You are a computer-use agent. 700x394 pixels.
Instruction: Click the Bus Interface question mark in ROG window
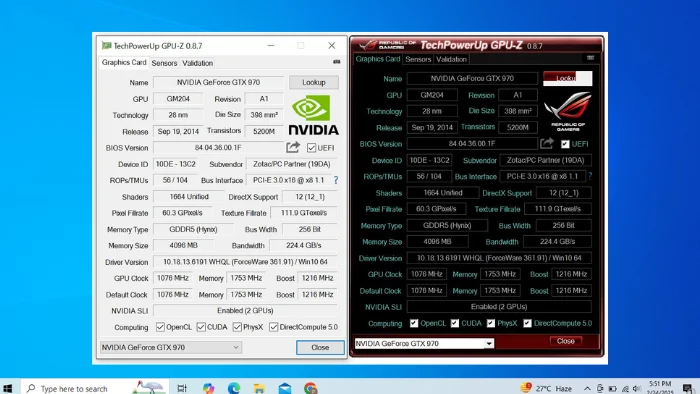coord(590,176)
